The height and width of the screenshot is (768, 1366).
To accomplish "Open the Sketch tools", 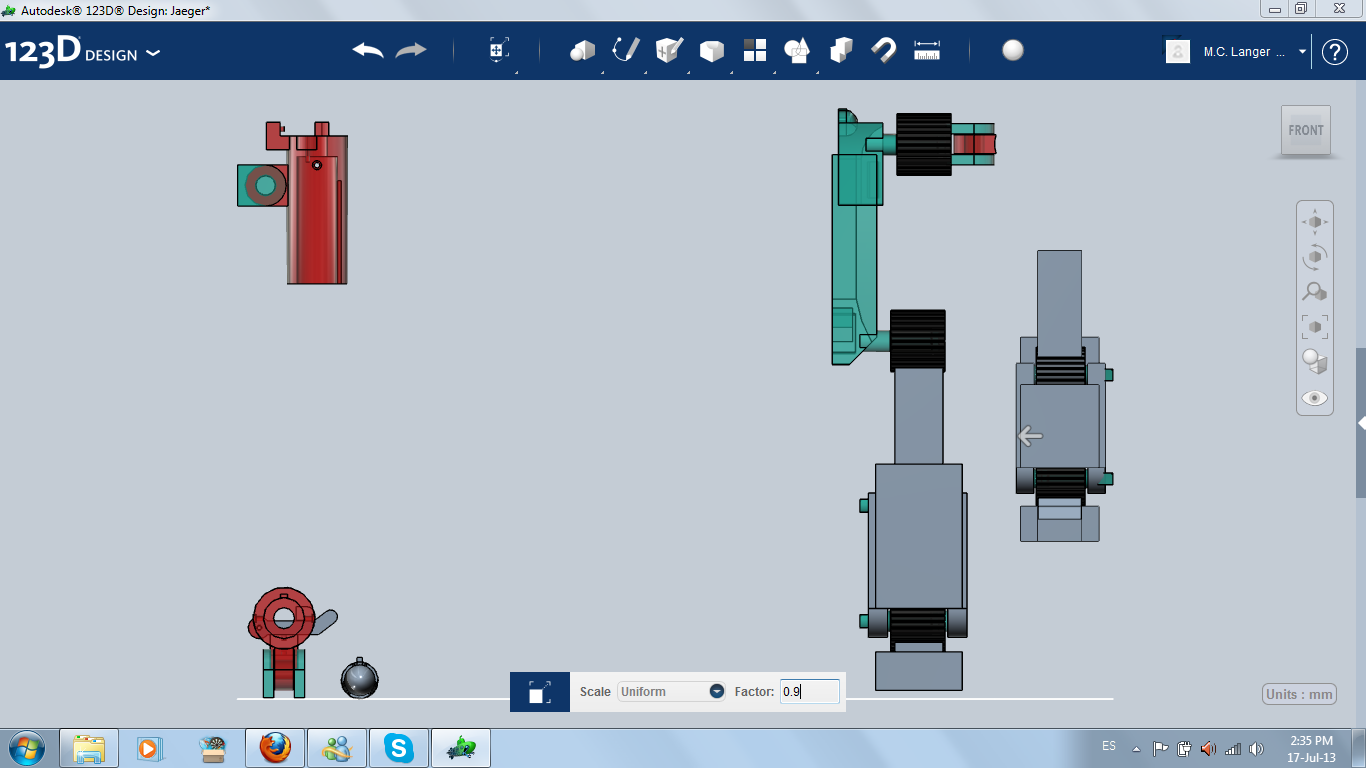I will (626, 50).
